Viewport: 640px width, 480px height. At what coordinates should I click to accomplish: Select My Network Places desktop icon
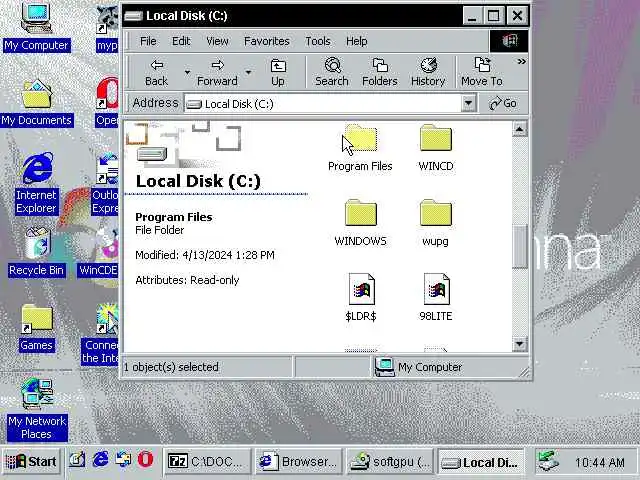pos(37,409)
